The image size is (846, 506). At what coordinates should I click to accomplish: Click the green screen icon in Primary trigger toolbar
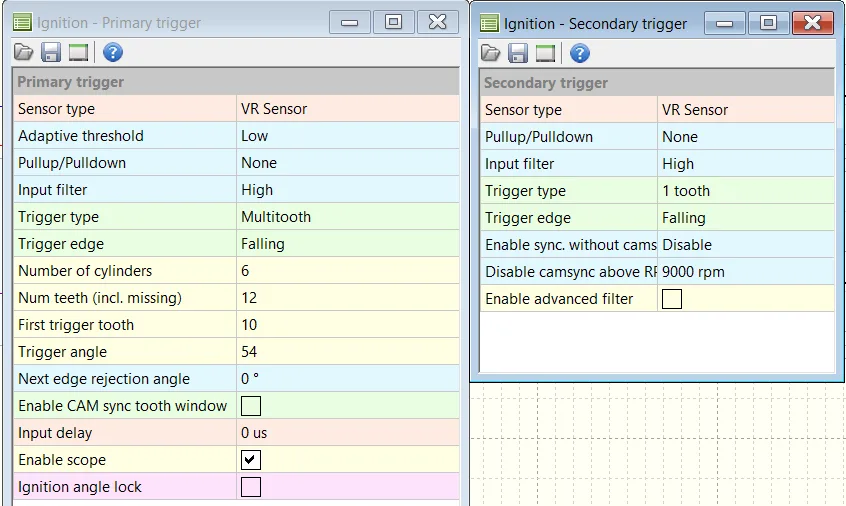78,52
